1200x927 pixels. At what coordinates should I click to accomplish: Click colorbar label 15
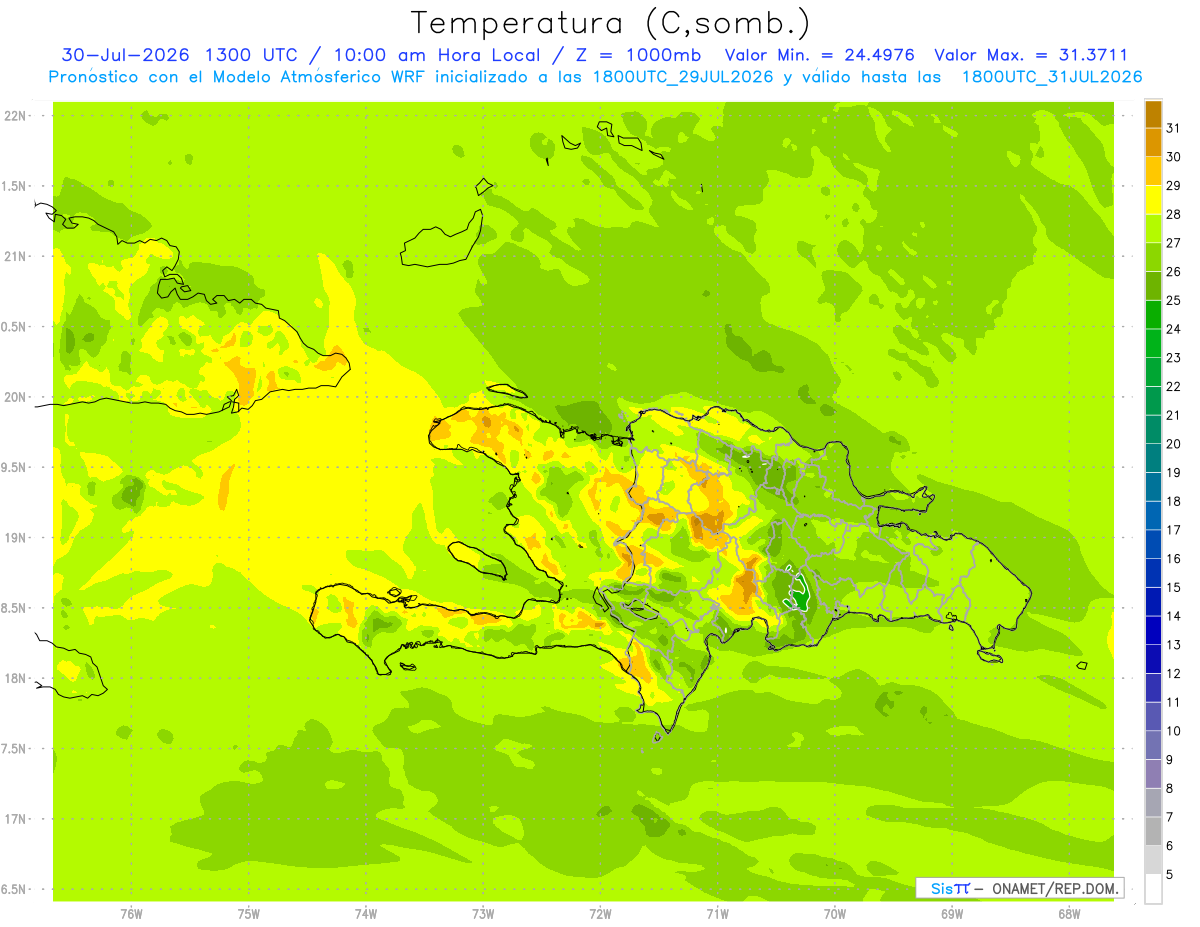point(1174,588)
